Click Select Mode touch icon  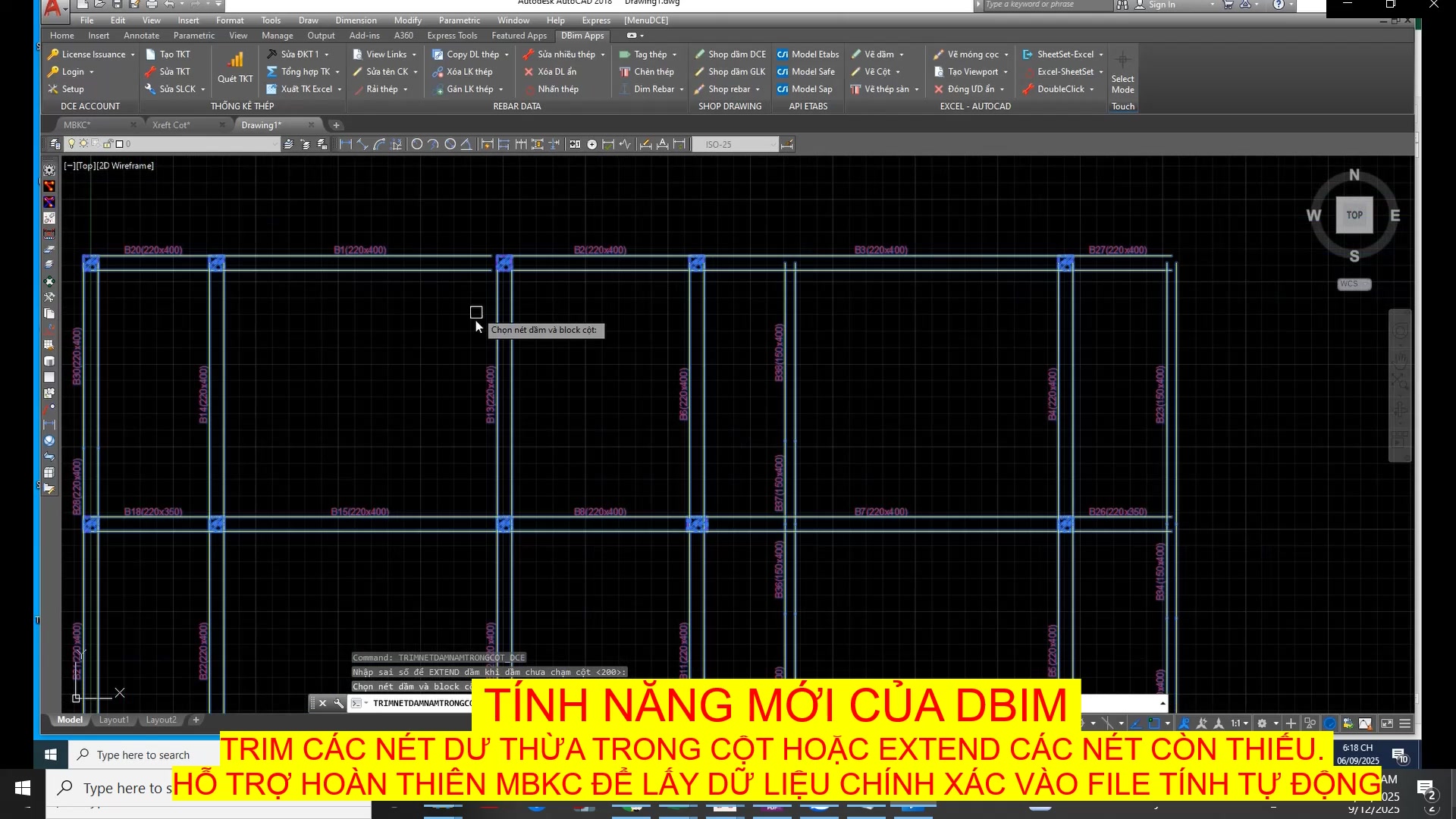[1122, 73]
